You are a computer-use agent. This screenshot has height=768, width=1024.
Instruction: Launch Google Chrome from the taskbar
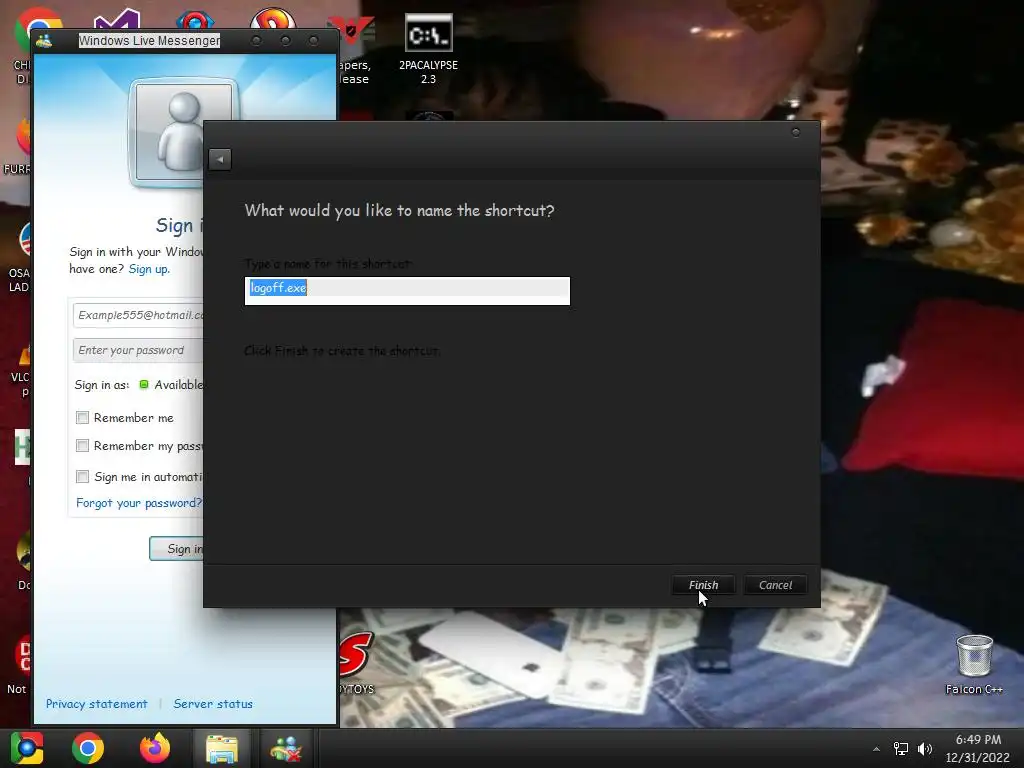point(88,748)
